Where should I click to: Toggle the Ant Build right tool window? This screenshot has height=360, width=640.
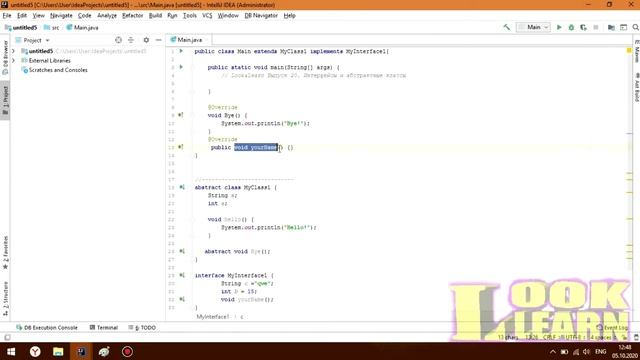tap(636, 87)
